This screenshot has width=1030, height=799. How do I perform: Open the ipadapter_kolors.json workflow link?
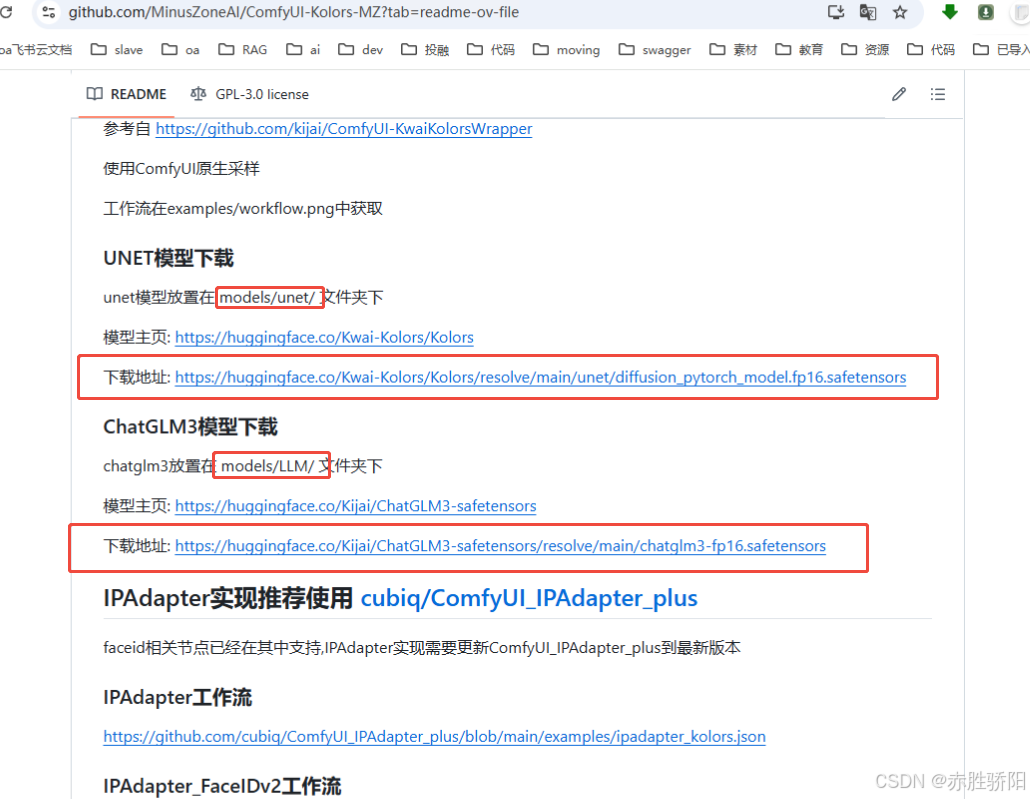(x=434, y=737)
